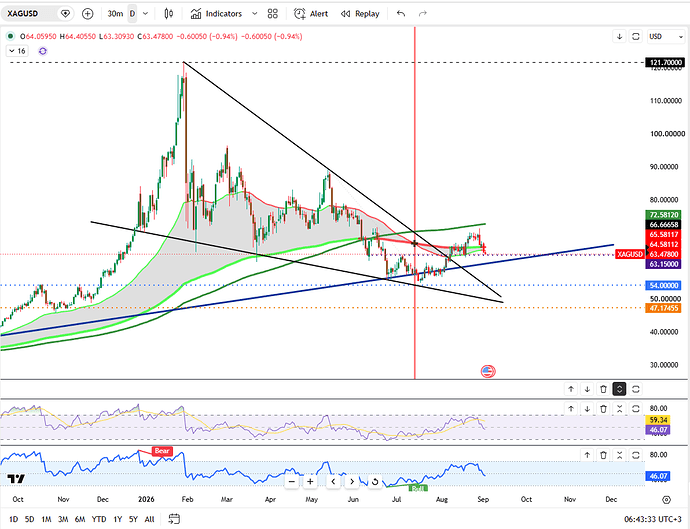Move the 59.34 RSI pane down
Image resolution: width=690 pixels, height=529 pixels.
click(x=587, y=409)
